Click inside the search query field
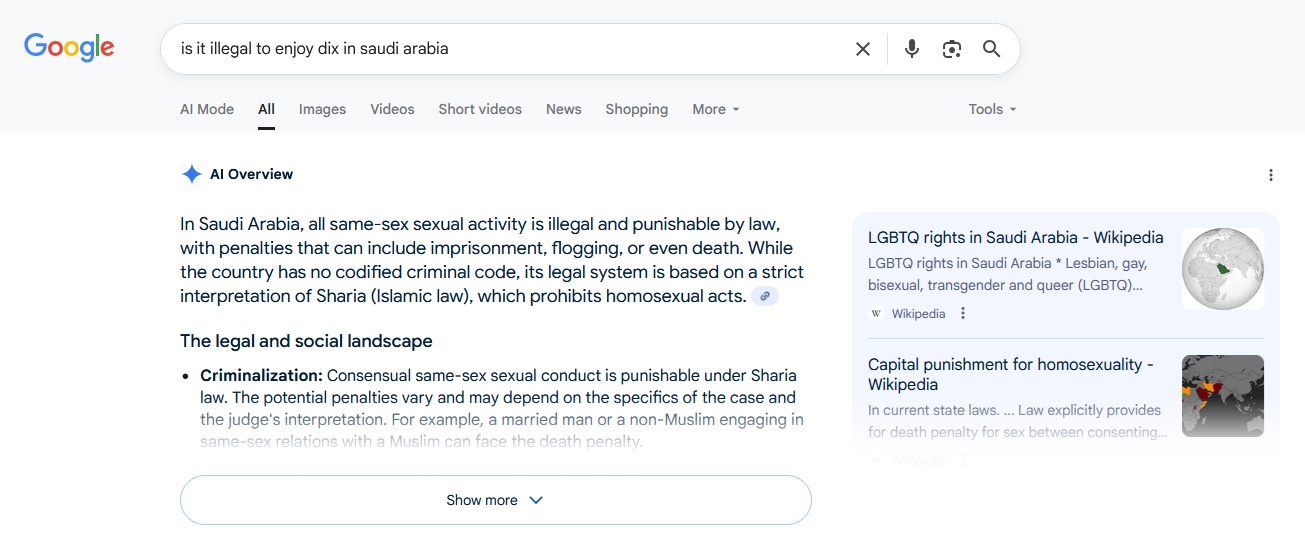Viewport: 1305px width, 539px height. point(500,48)
